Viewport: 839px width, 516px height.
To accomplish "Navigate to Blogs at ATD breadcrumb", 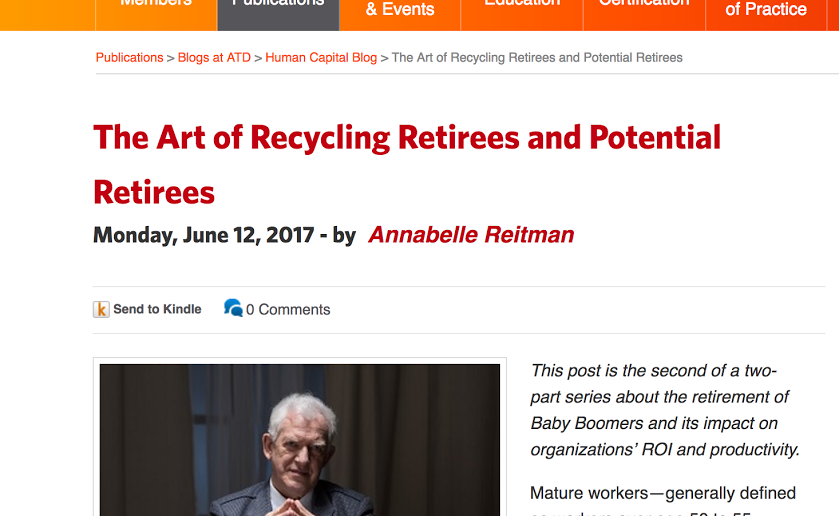I will (x=214, y=58).
